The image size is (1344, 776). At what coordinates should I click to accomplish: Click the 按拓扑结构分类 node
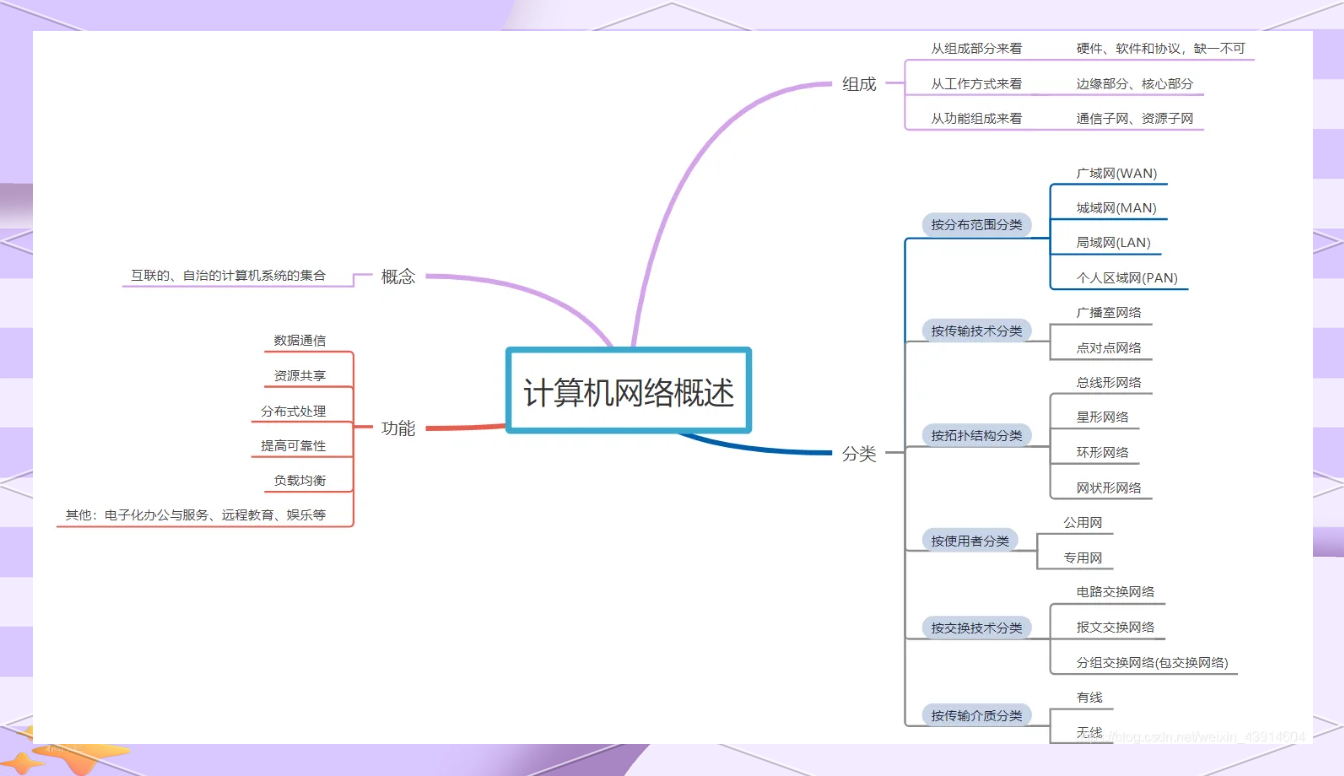pyautogui.click(x=976, y=435)
